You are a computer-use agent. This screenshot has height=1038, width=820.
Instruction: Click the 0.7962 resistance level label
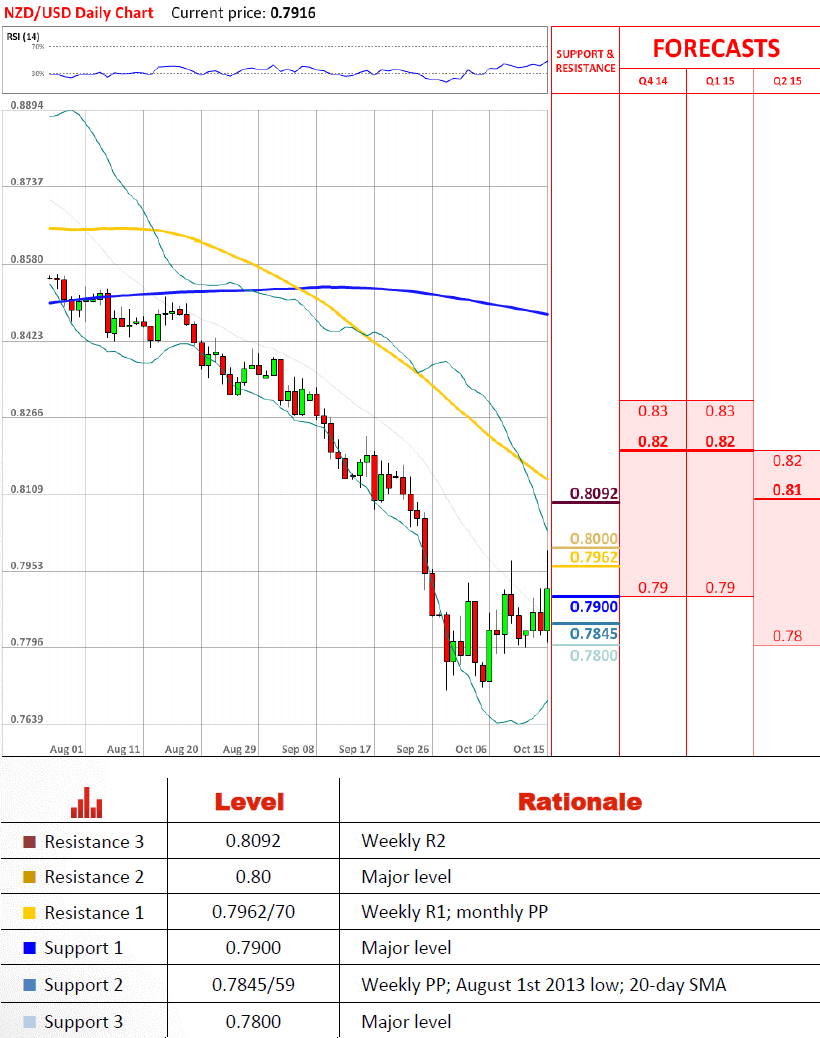click(594, 557)
